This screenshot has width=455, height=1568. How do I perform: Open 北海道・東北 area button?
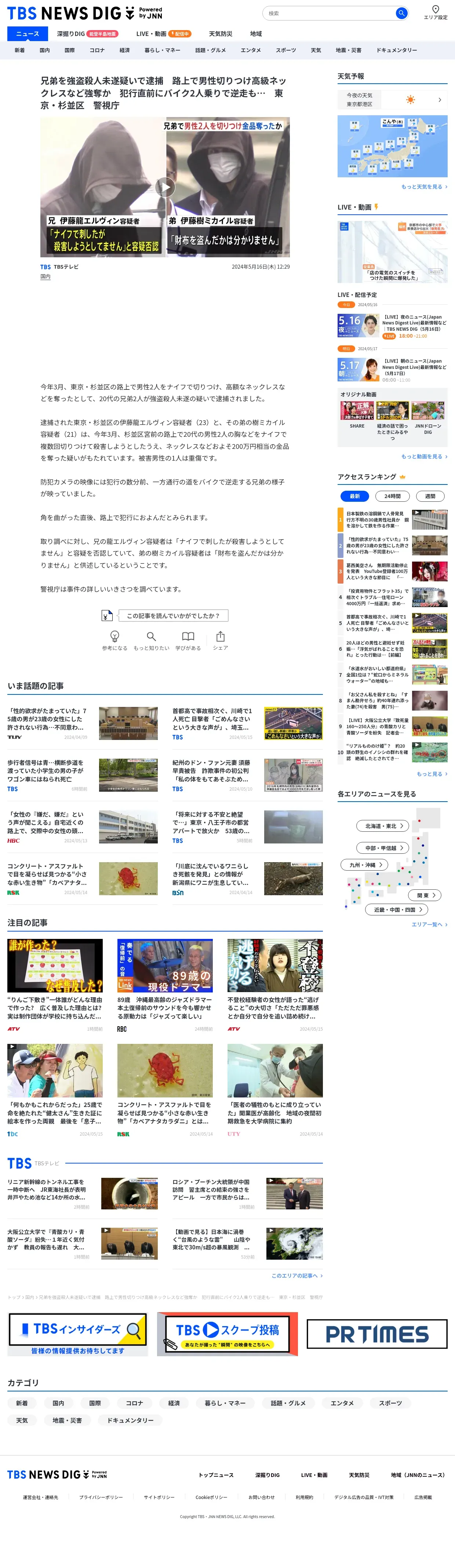coord(382,826)
